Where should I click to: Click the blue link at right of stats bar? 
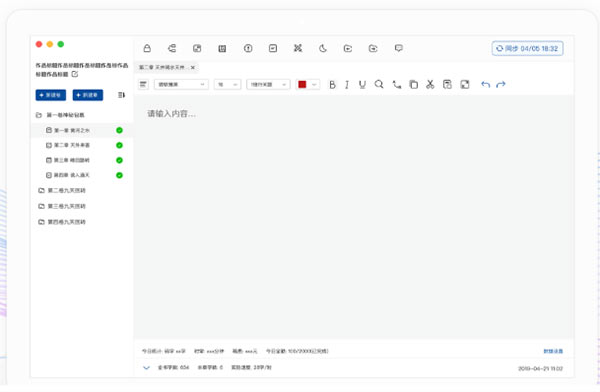click(x=553, y=351)
